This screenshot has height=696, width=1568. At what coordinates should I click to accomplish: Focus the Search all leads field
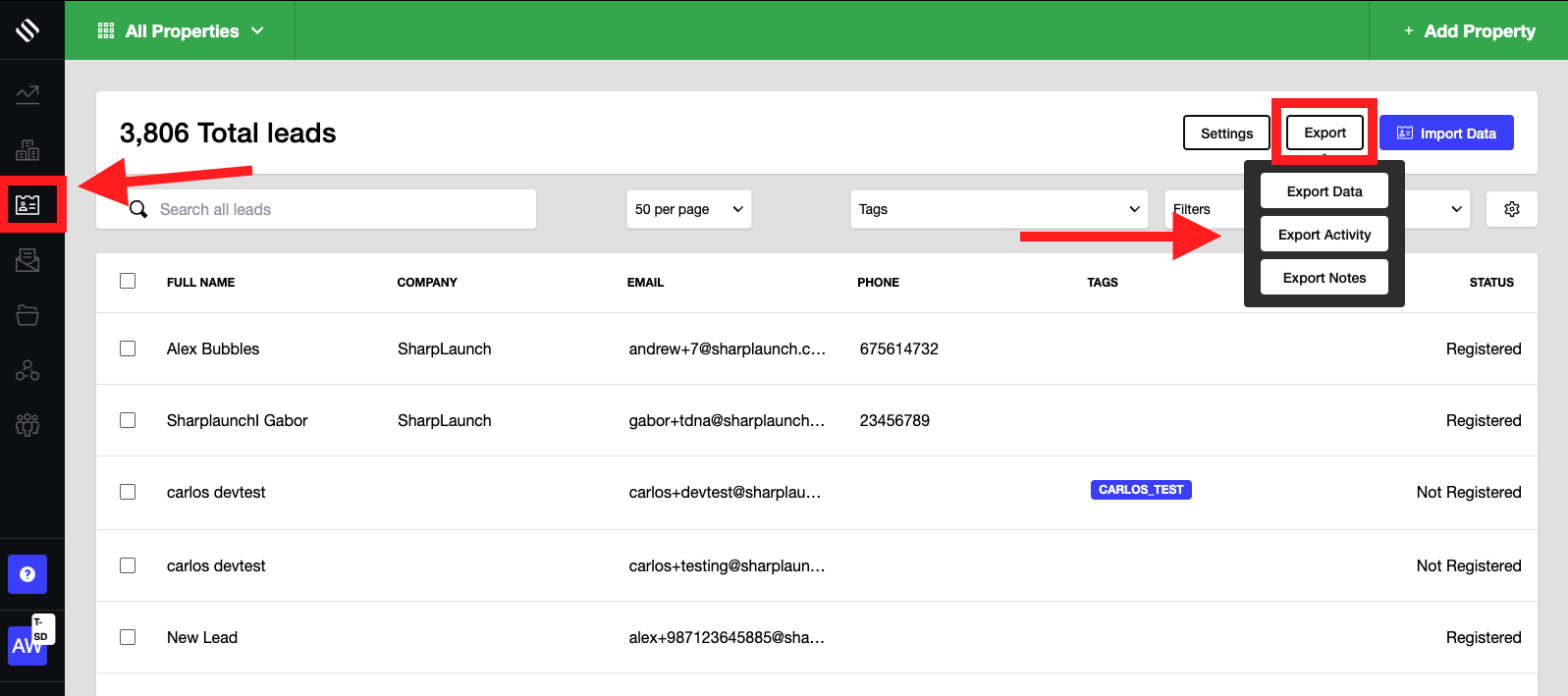point(334,209)
